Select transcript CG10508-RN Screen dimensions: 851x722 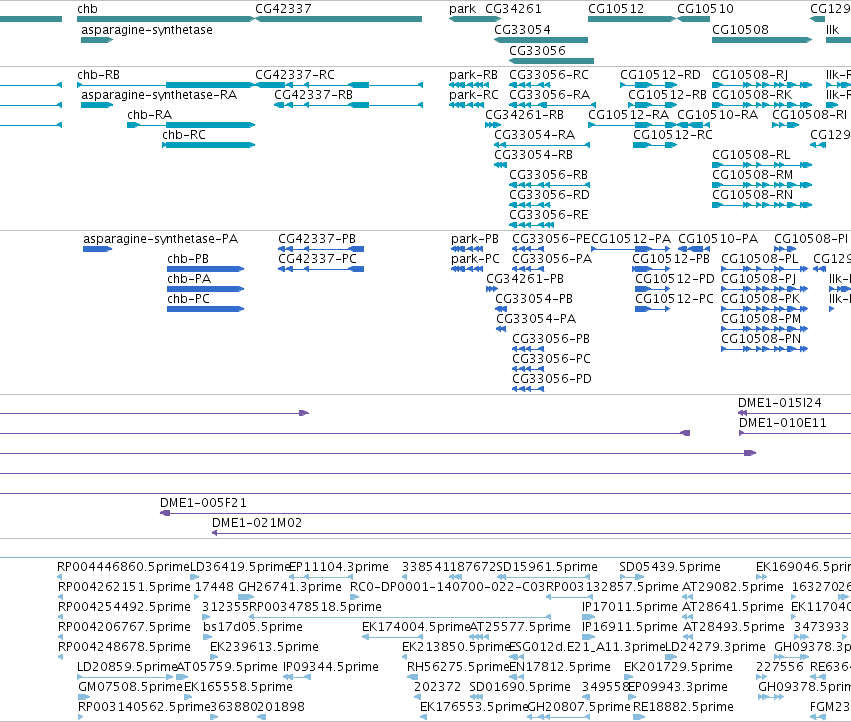tap(762, 205)
